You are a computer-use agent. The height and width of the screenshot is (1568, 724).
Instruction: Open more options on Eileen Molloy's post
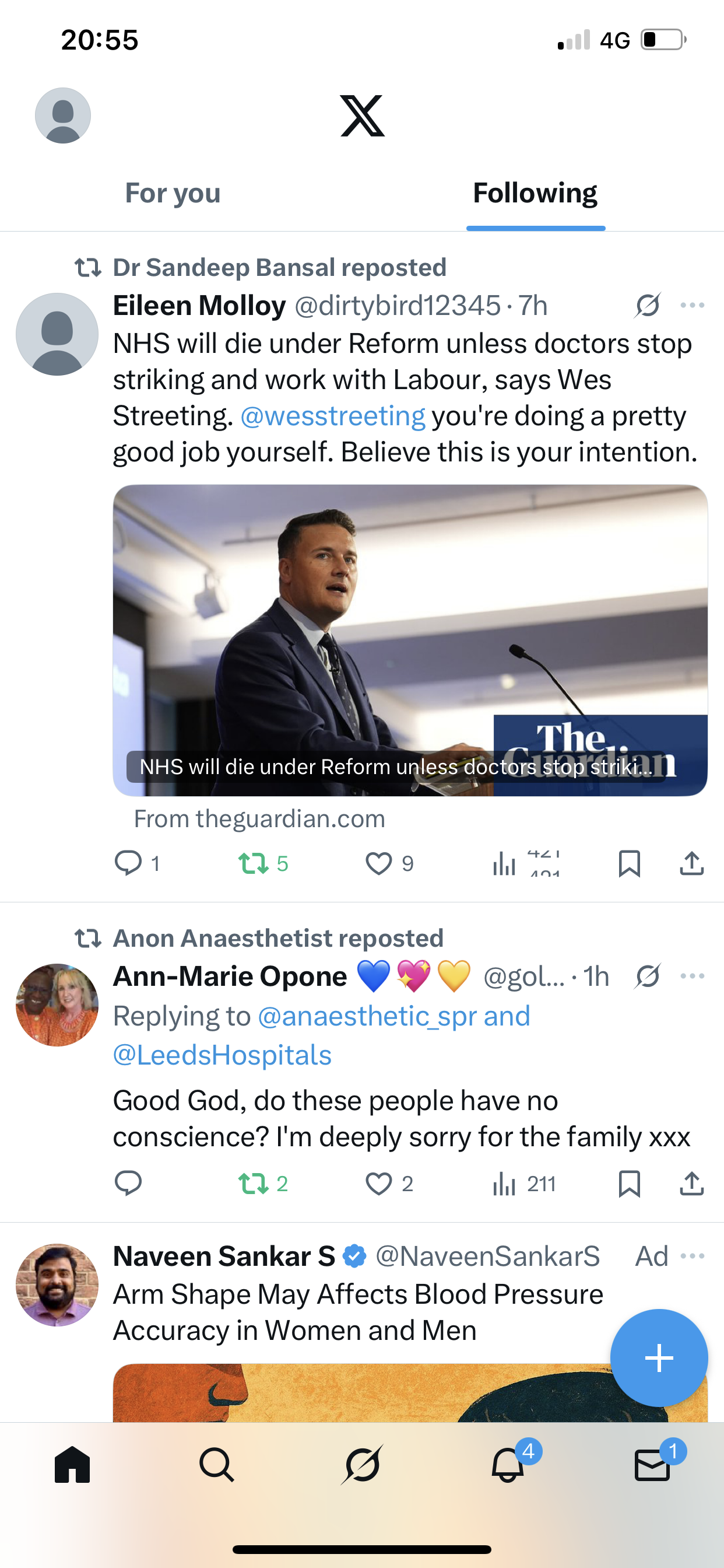pos(693,306)
